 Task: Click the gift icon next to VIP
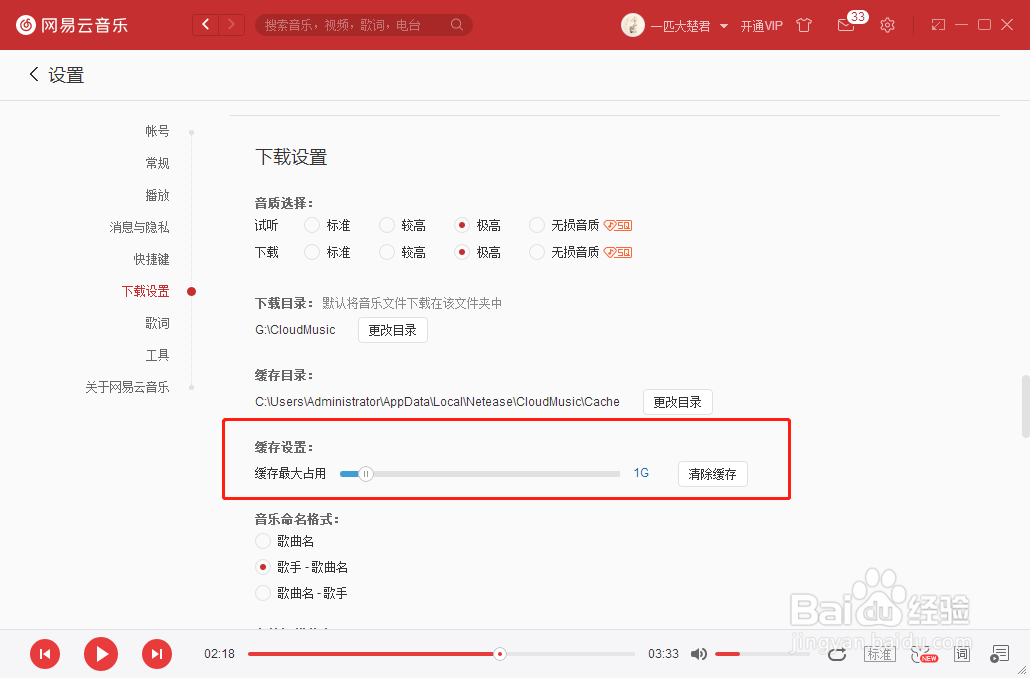(803, 25)
